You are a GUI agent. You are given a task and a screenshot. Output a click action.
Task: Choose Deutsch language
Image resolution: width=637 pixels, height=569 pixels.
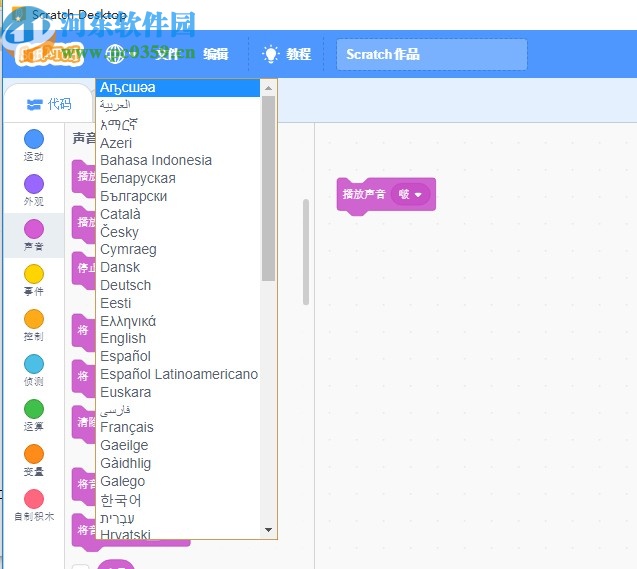pyautogui.click(x=178, y=285)
